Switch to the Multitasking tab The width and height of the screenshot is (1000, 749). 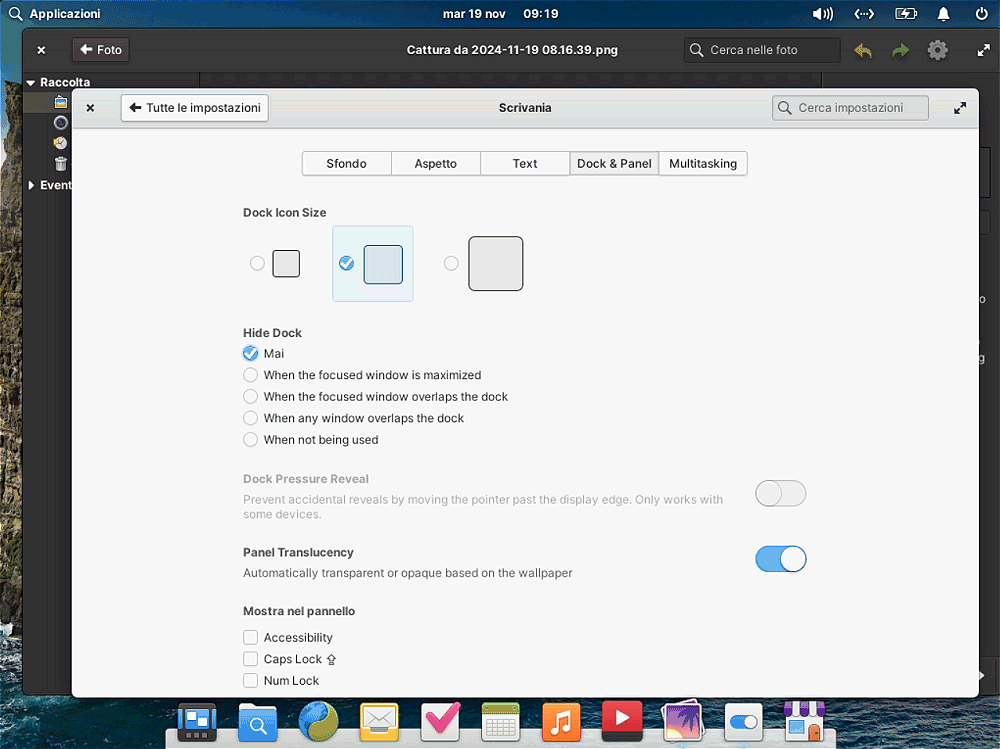click(703, 163)
